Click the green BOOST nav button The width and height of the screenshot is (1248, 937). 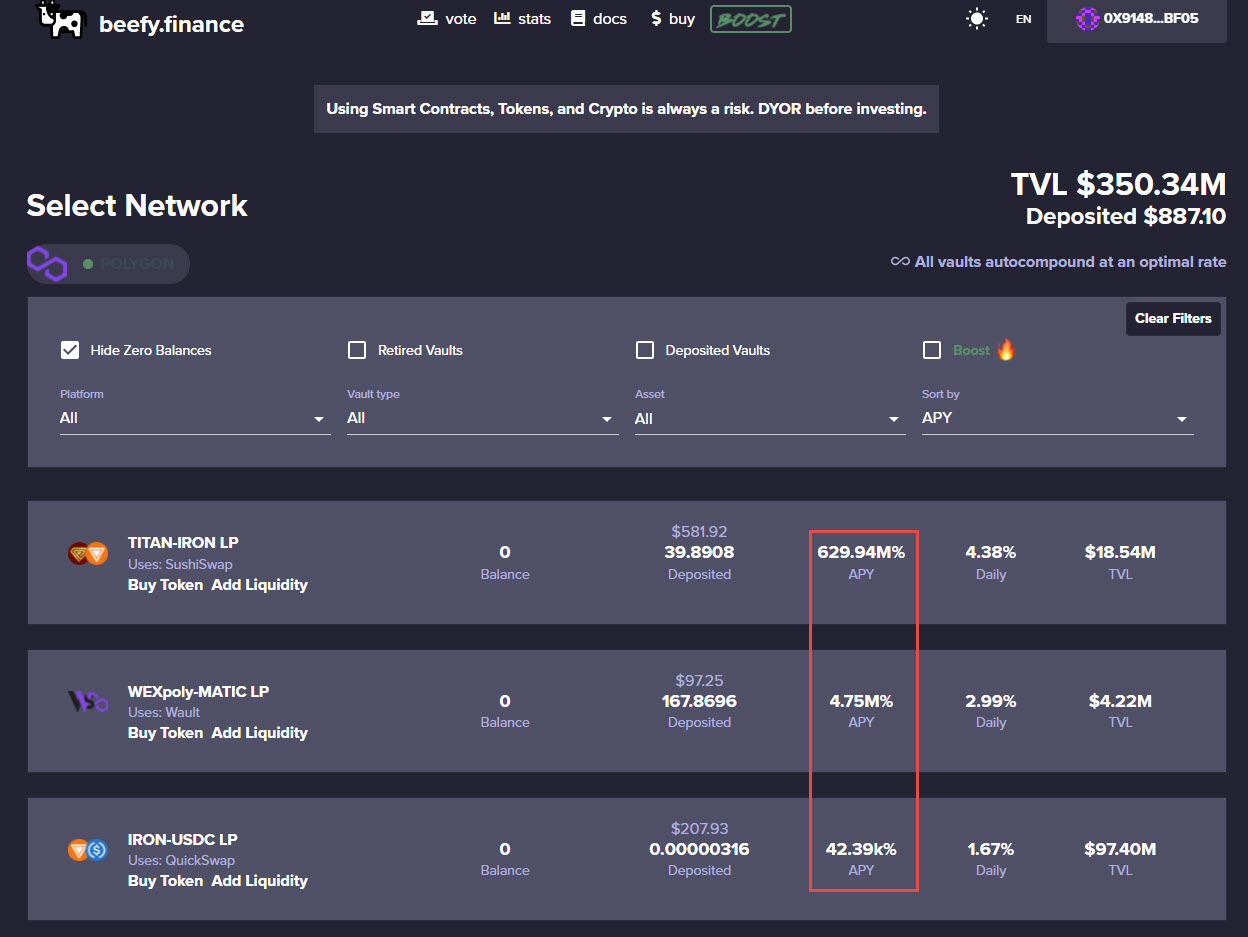(751, 19)
